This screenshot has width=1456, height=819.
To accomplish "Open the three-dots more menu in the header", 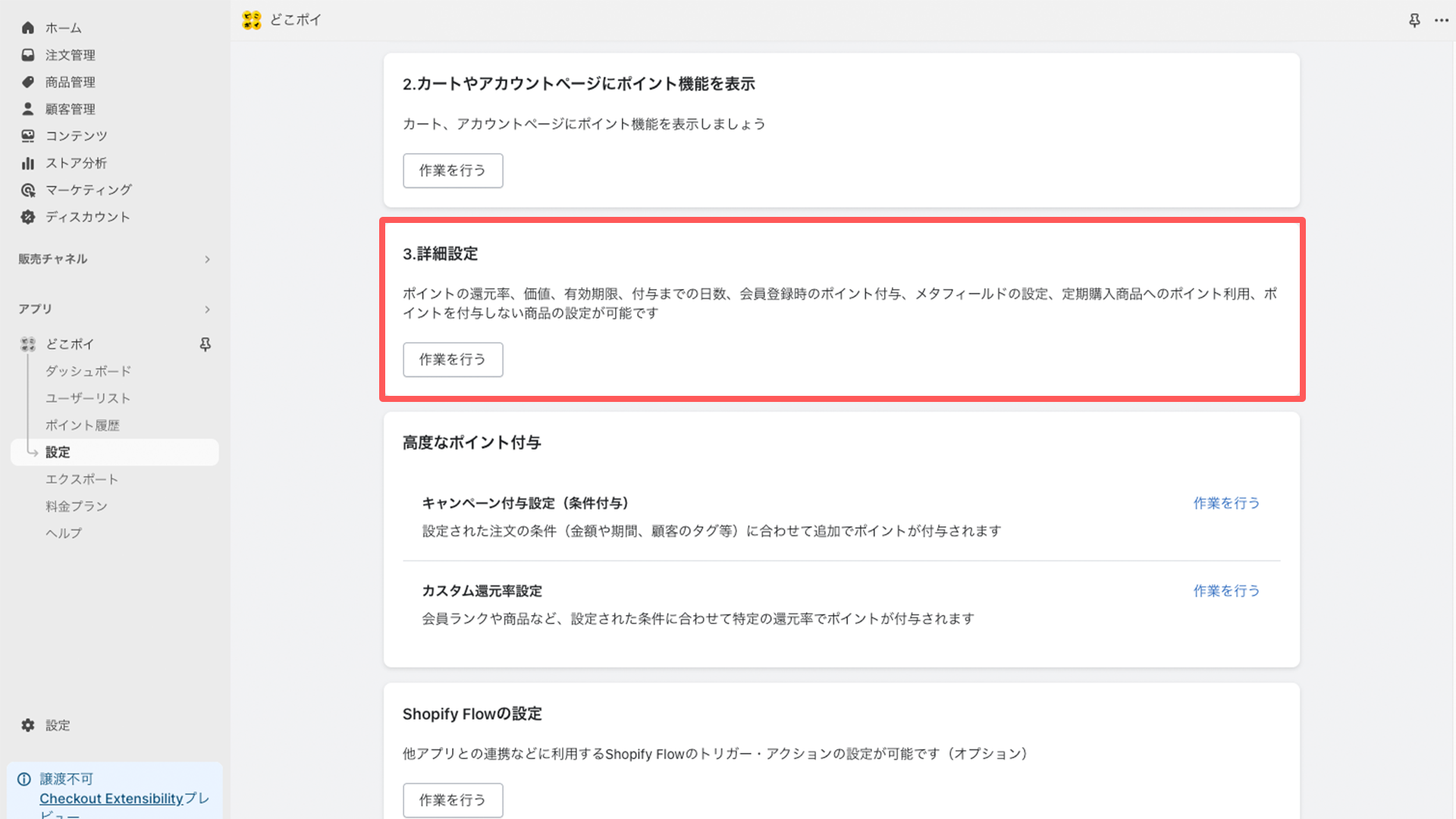I will click(1442, 20).
